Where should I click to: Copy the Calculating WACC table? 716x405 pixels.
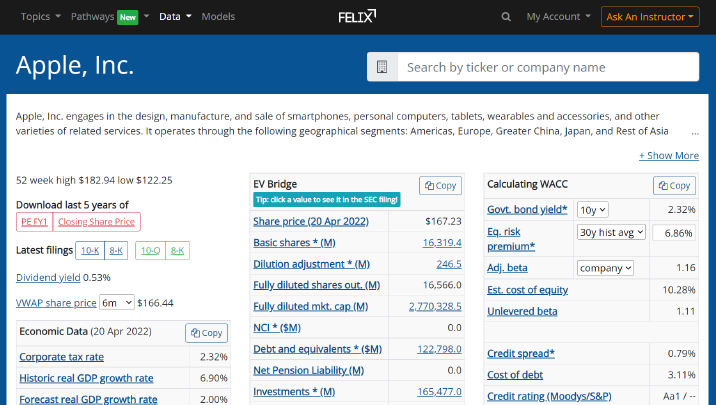(674, 185)
